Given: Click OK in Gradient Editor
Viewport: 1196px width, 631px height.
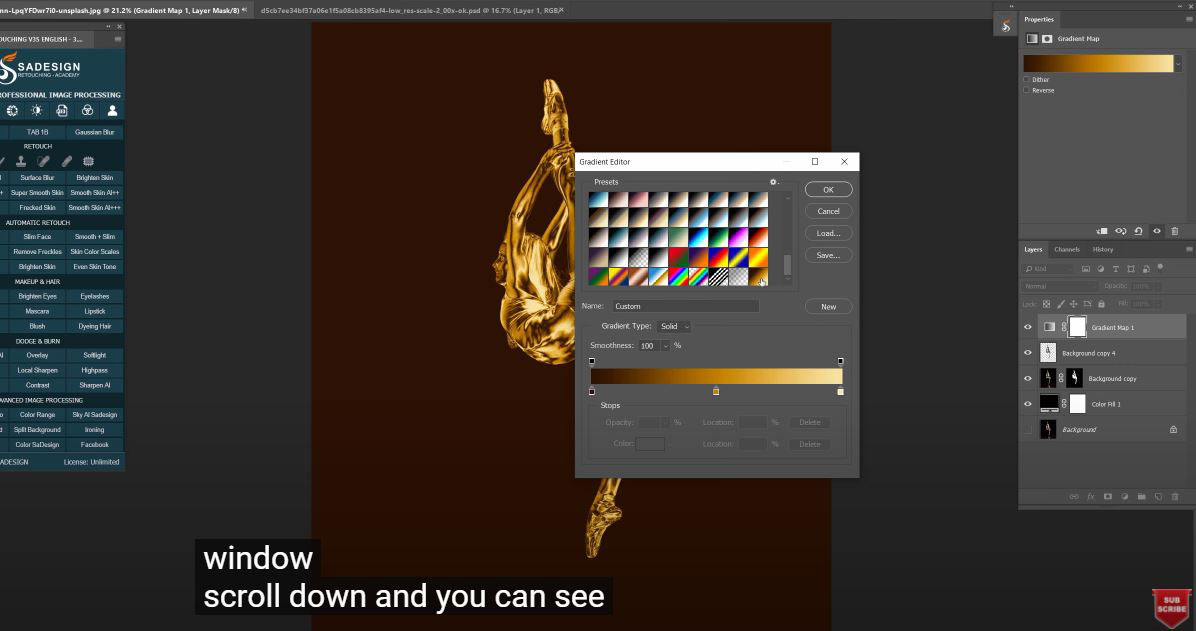Looking at the screenshot, I should pyautogui.click(x=828, y=189).
